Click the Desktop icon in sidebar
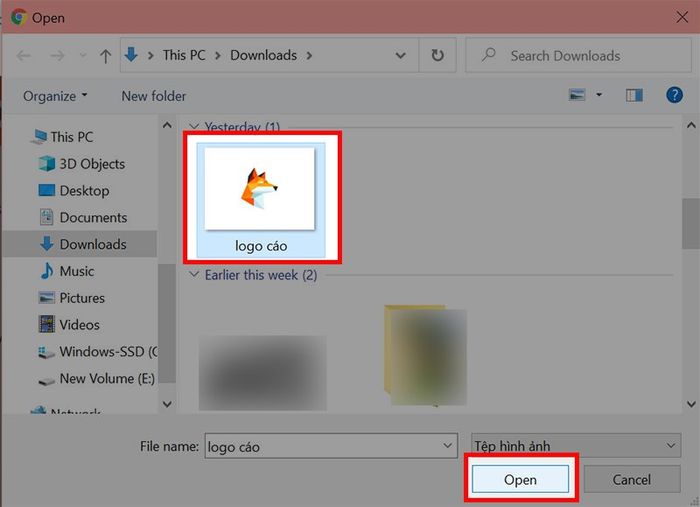This screenshot has height=507, width=700. click(47, 190)
